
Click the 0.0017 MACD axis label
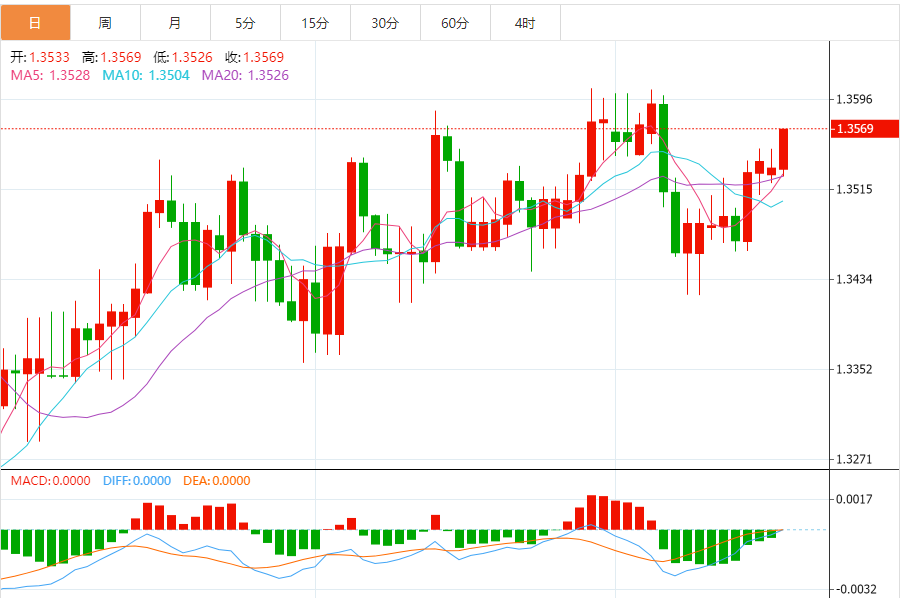855,499
